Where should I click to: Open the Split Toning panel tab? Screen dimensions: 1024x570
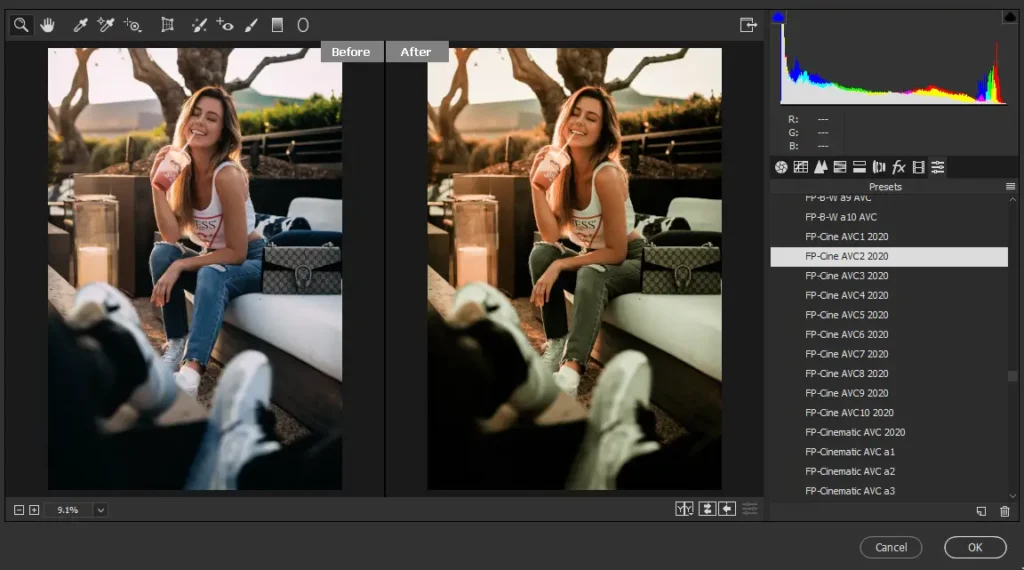(x=859, y=167)
